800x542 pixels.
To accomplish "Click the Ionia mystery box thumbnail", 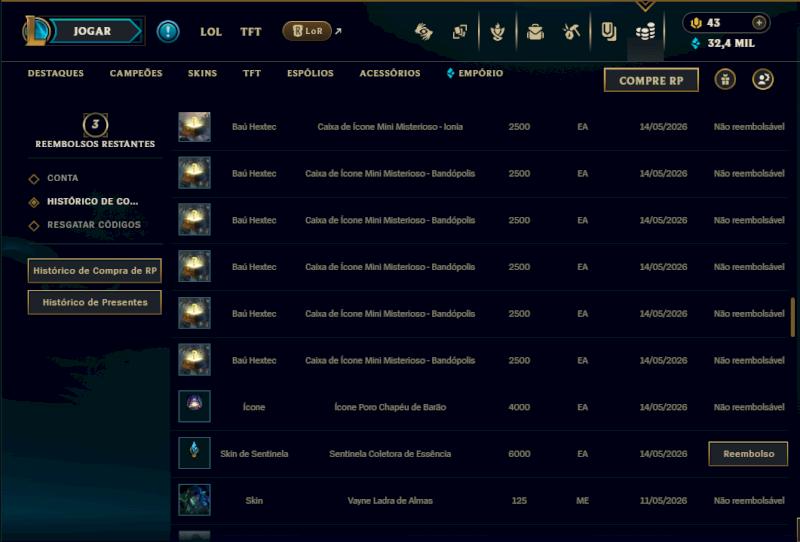I will coord(194,127).
